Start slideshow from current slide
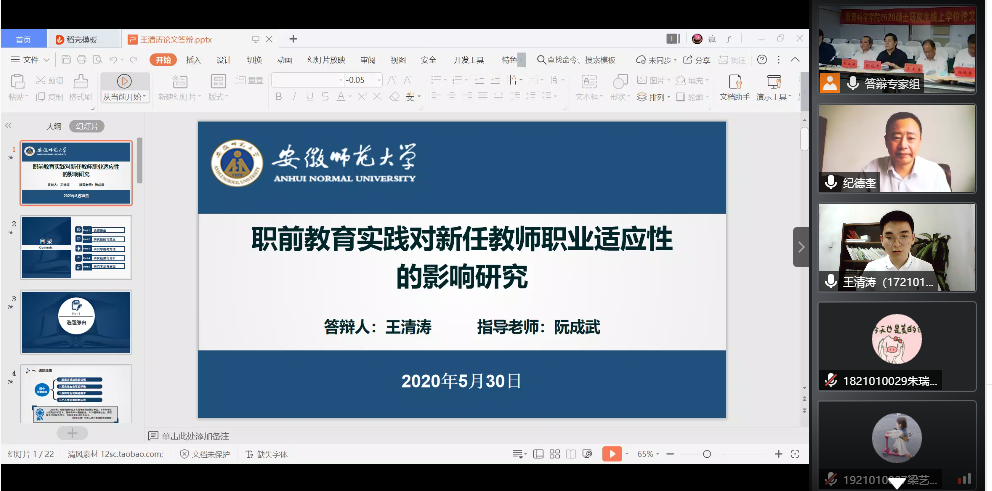Viewport: 992px width, 491px height. [x=124, y=82]
